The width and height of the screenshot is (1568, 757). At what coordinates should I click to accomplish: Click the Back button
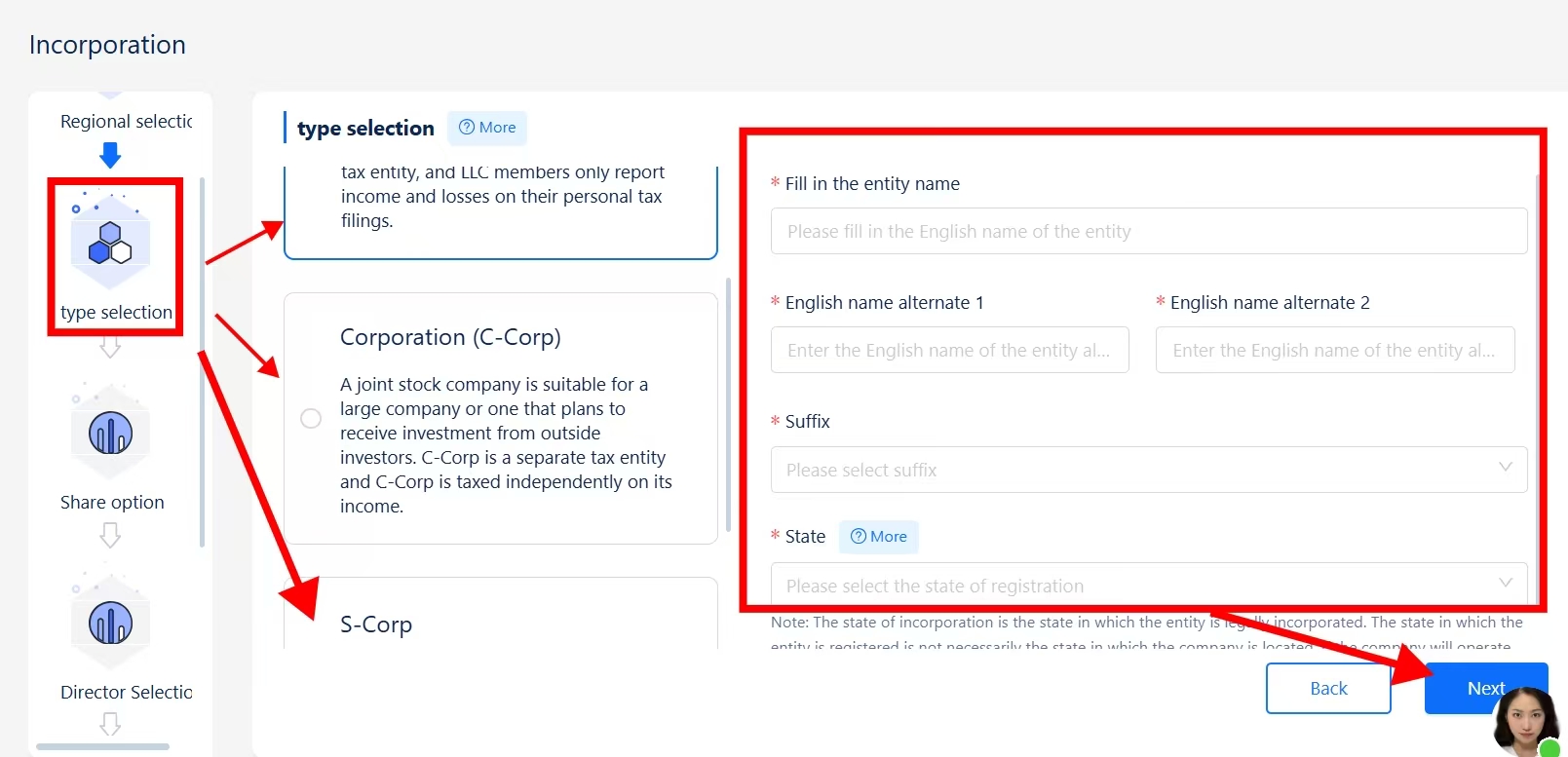pyautogui.click(x=1328, y=689)
